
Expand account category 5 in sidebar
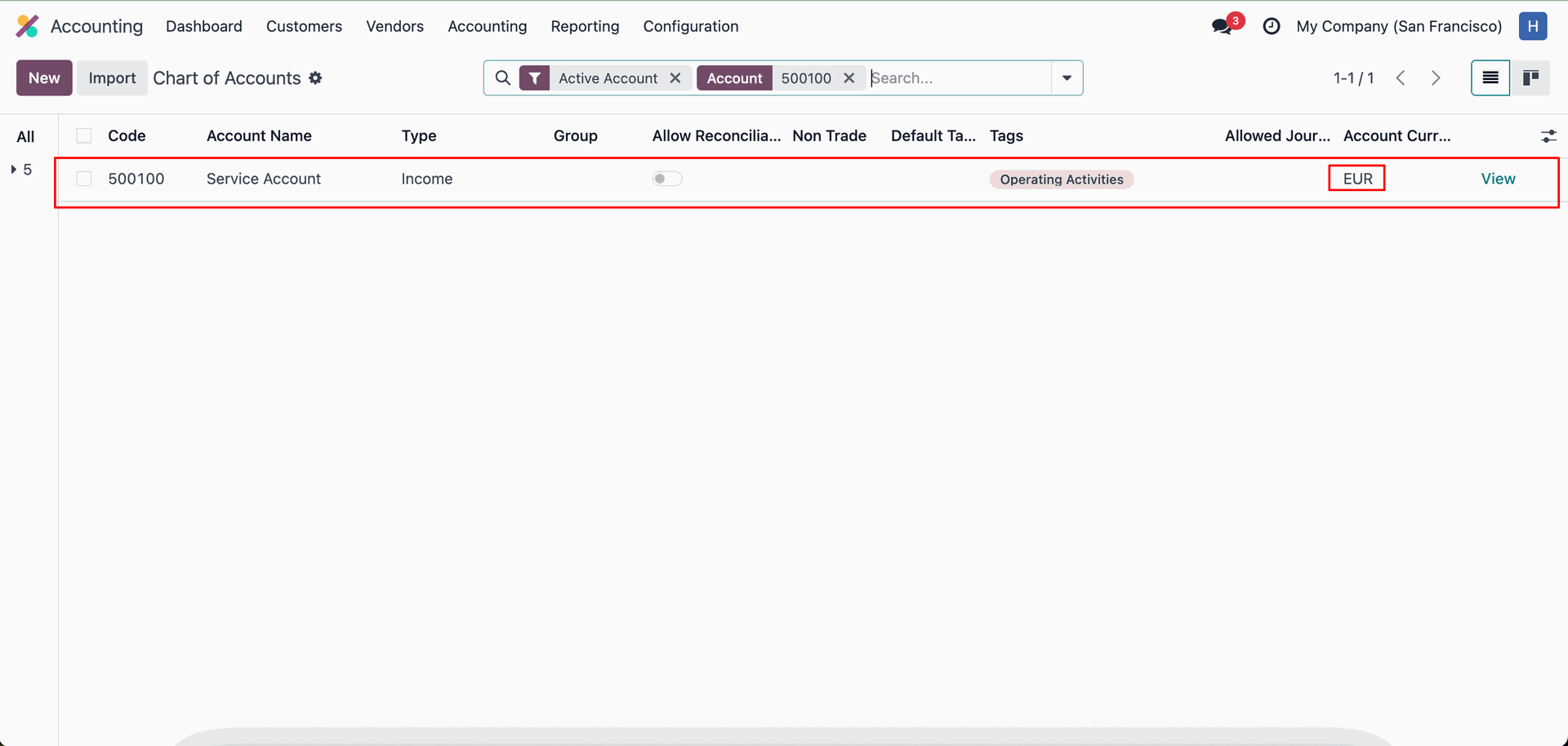point(14,170)
